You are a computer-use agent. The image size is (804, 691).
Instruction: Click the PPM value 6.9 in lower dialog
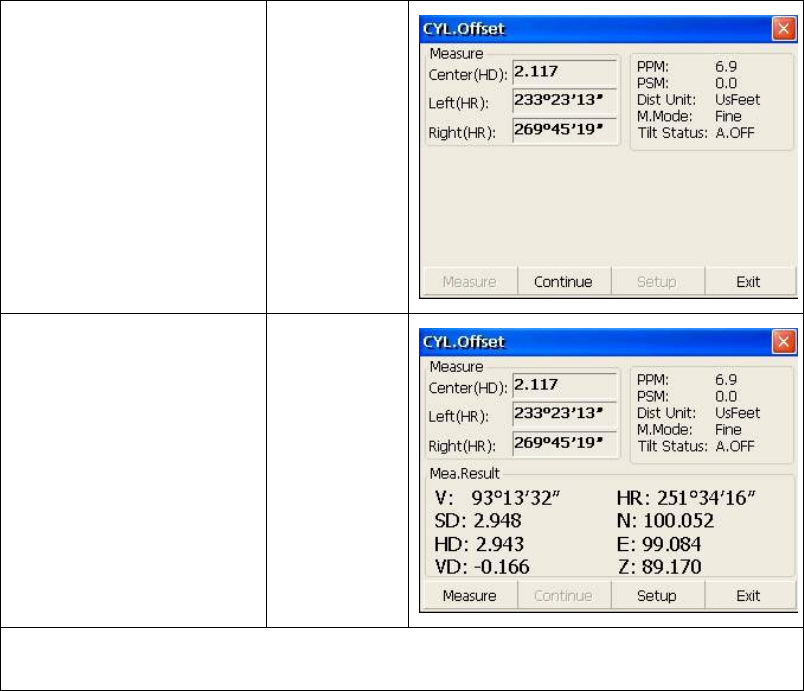(x=726, y=379)
